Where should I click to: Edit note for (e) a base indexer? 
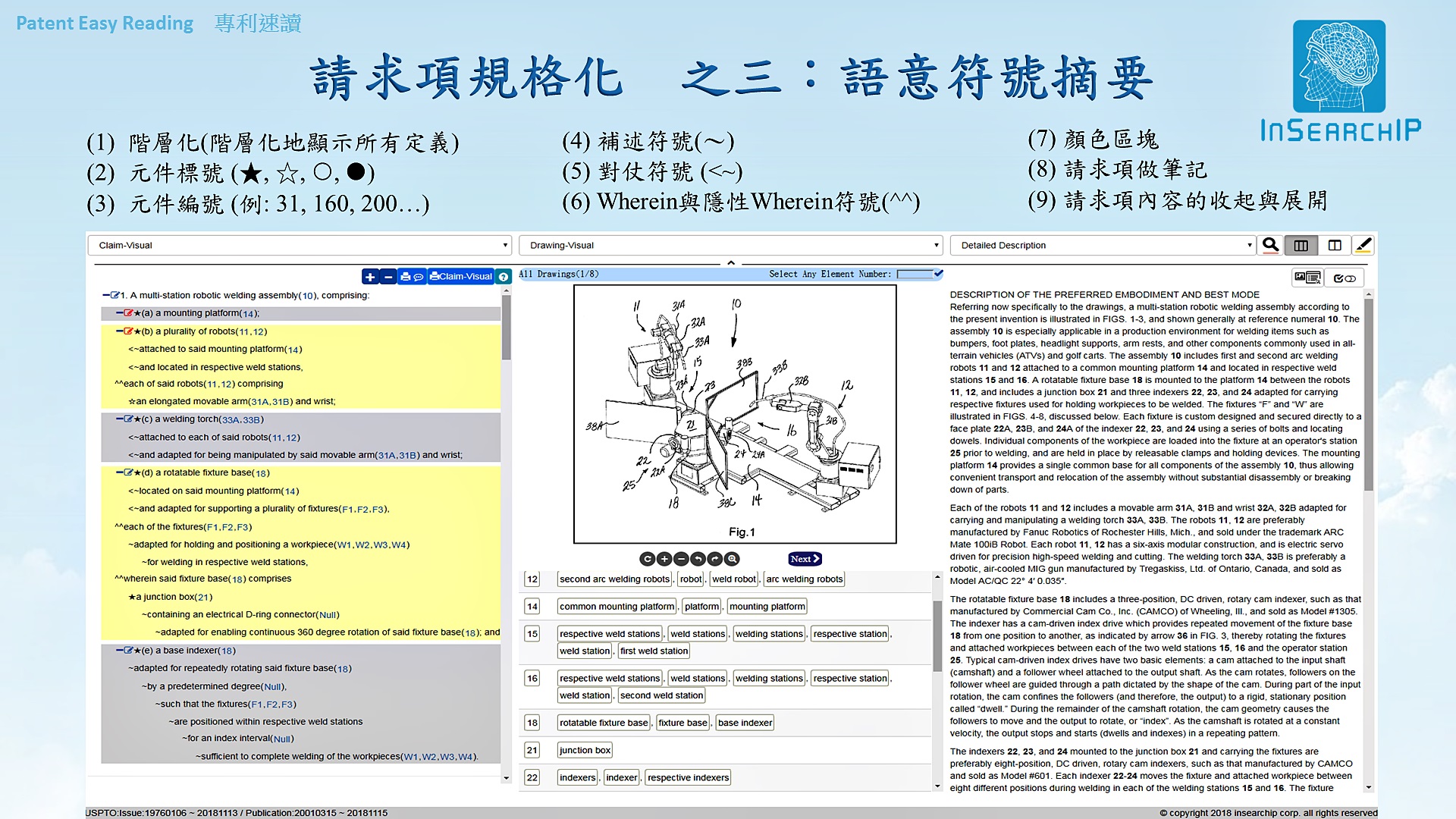tap(129, 651)
